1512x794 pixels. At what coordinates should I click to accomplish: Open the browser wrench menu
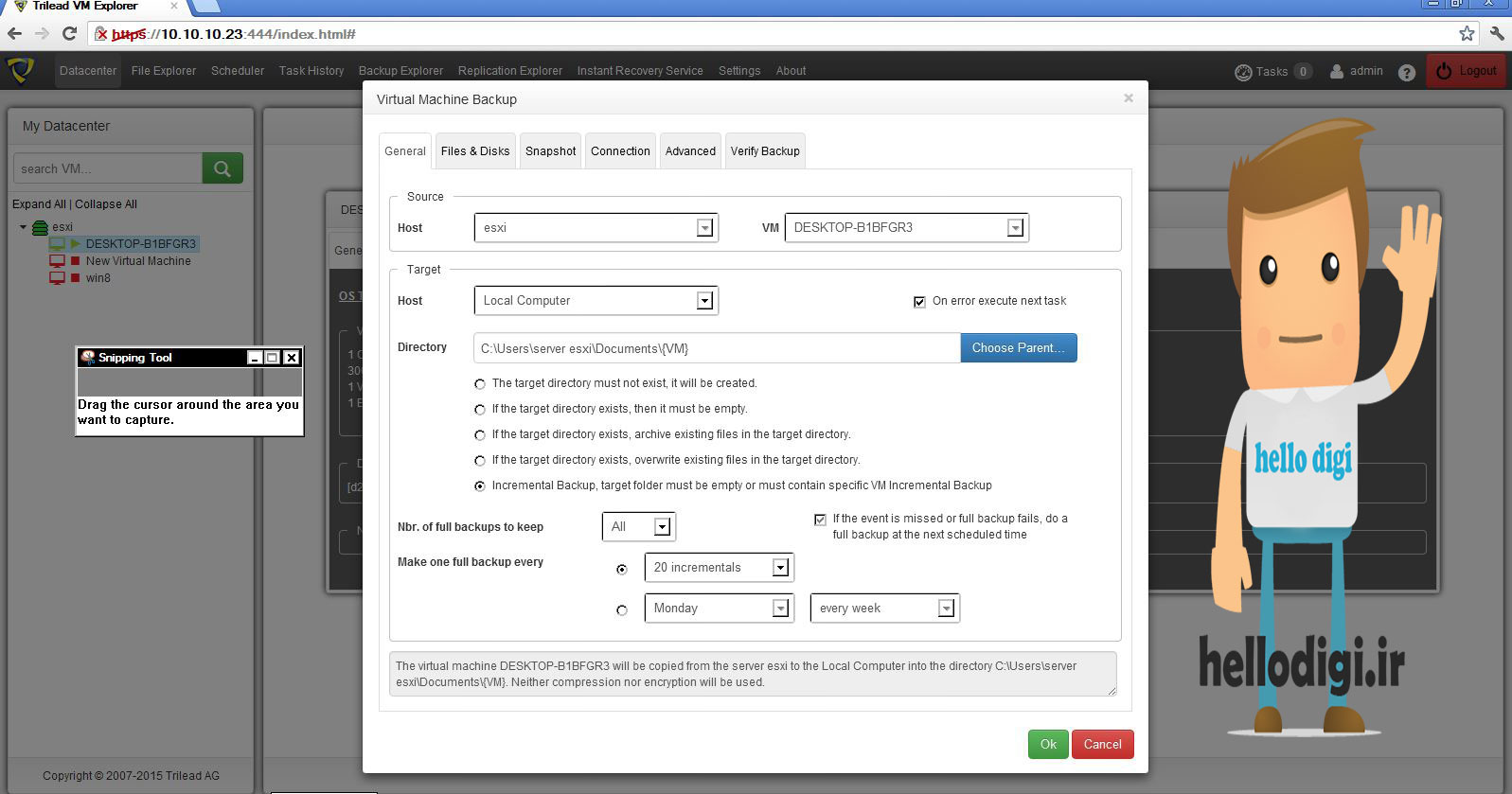coord(1497,34)
